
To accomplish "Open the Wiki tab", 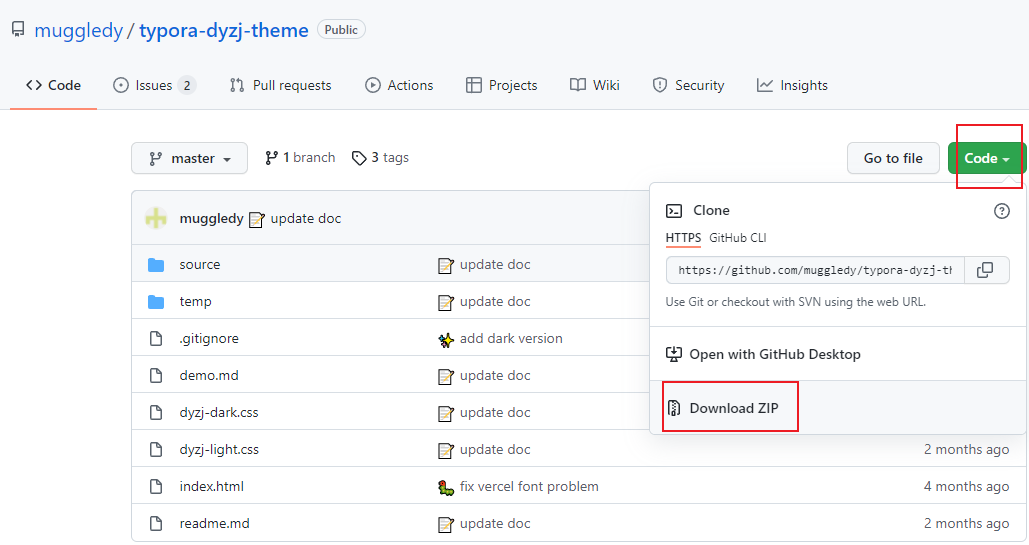I will point(595,85).
